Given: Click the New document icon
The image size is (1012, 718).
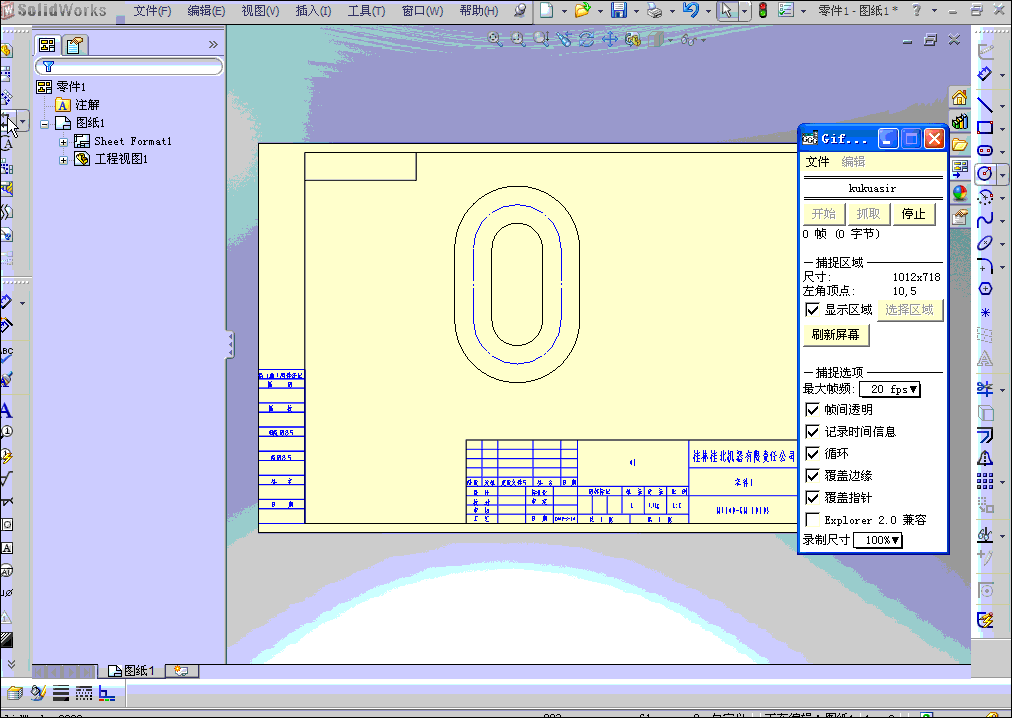Looking at the screenshot, I should (x=547, y=10).
